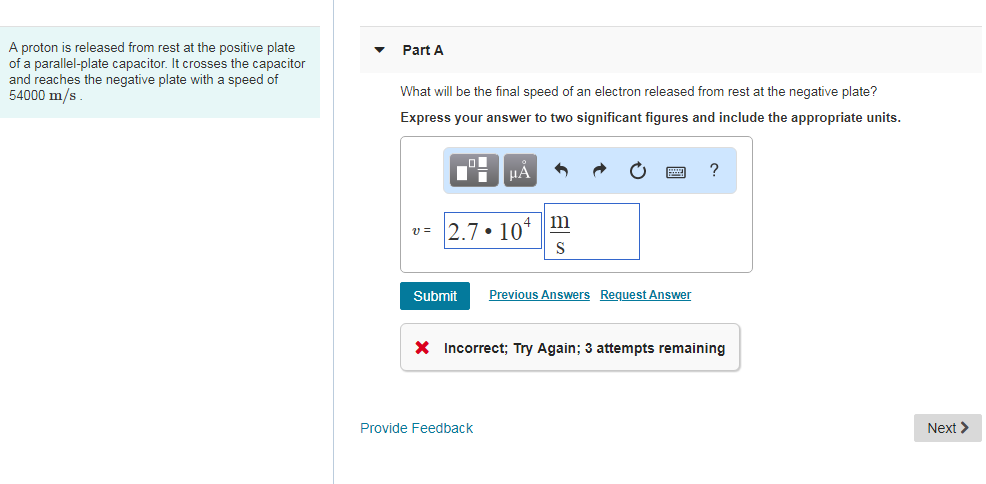Undo the last answer edit
The width and height of the screenshot is (986, 484).
tap(561, 171)
